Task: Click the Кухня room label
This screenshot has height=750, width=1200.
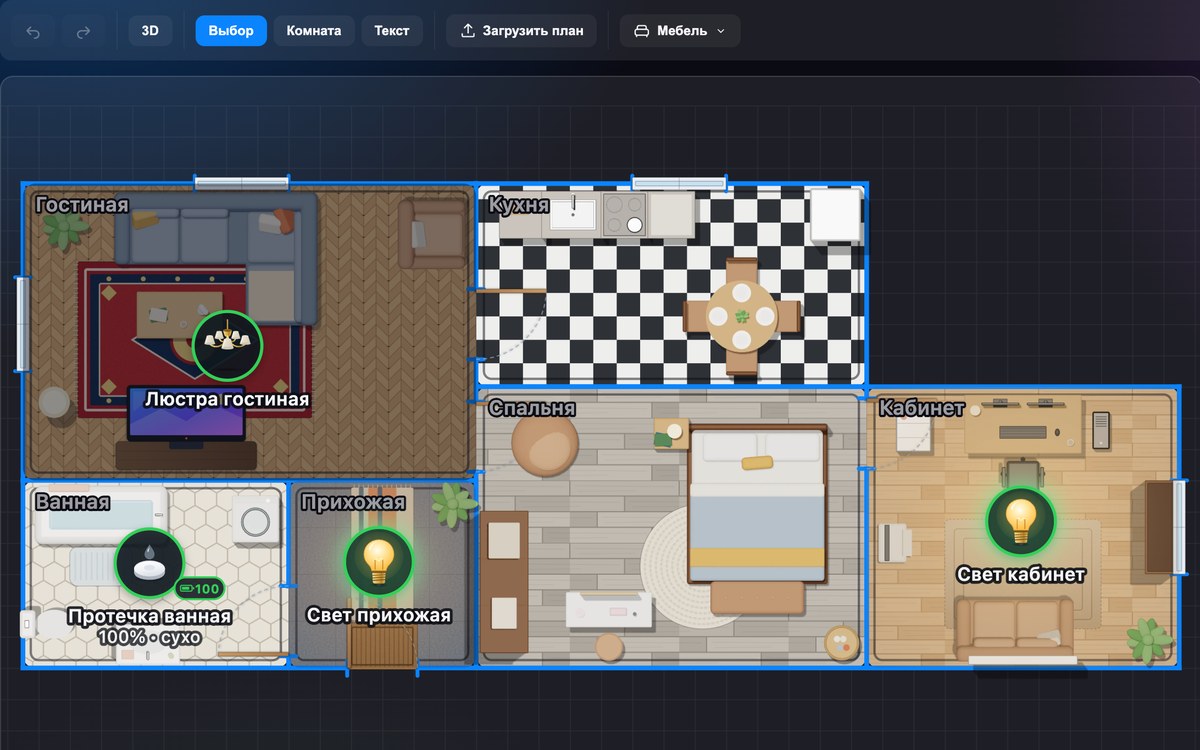Action: (518, 205)
